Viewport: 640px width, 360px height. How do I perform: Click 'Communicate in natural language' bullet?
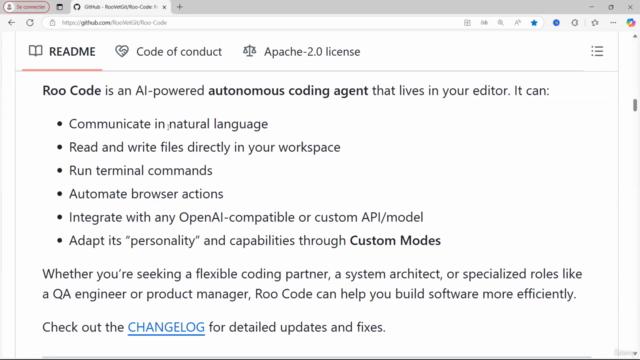168,124
